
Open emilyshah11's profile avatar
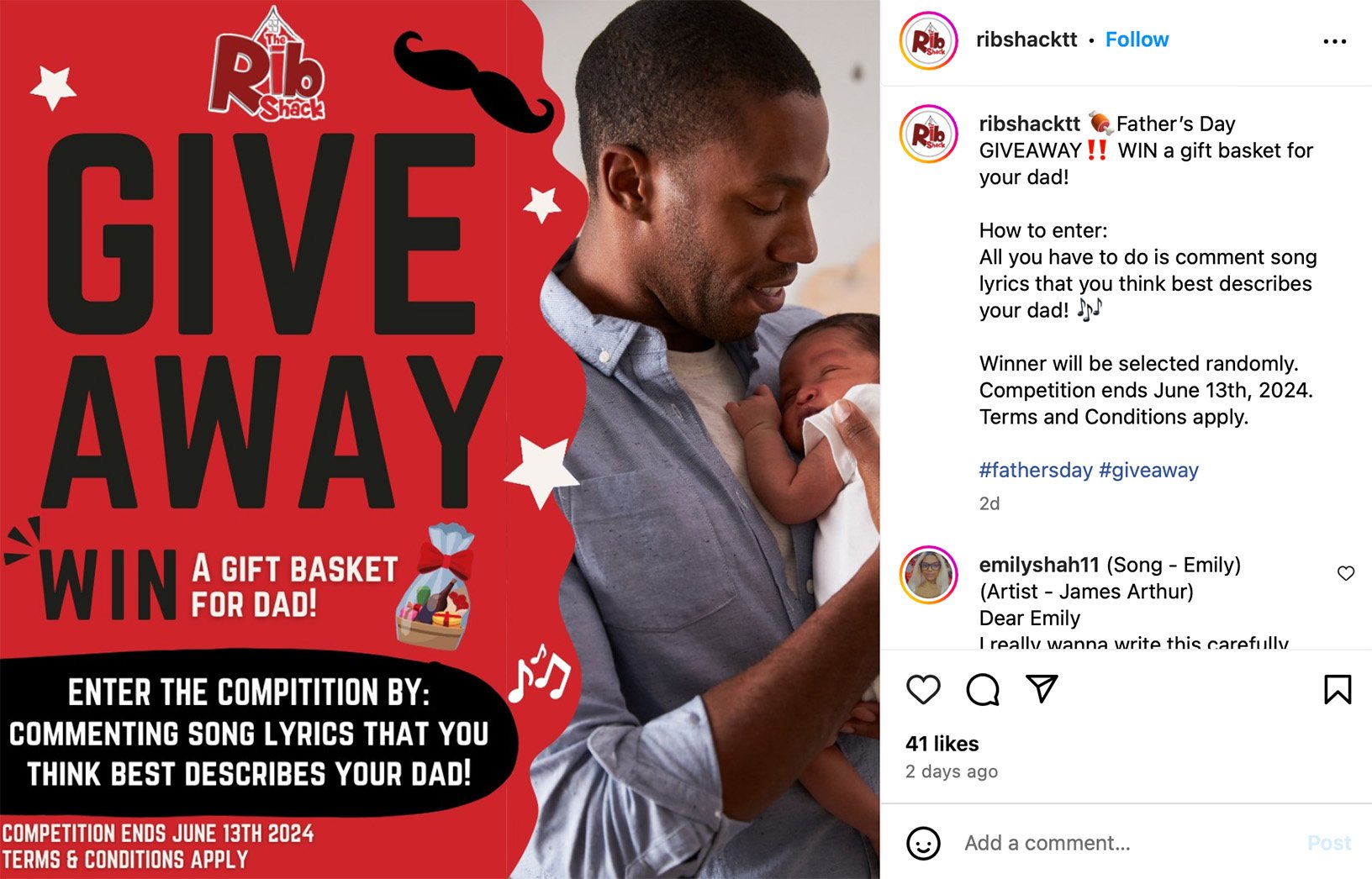[x=929, y=575]
